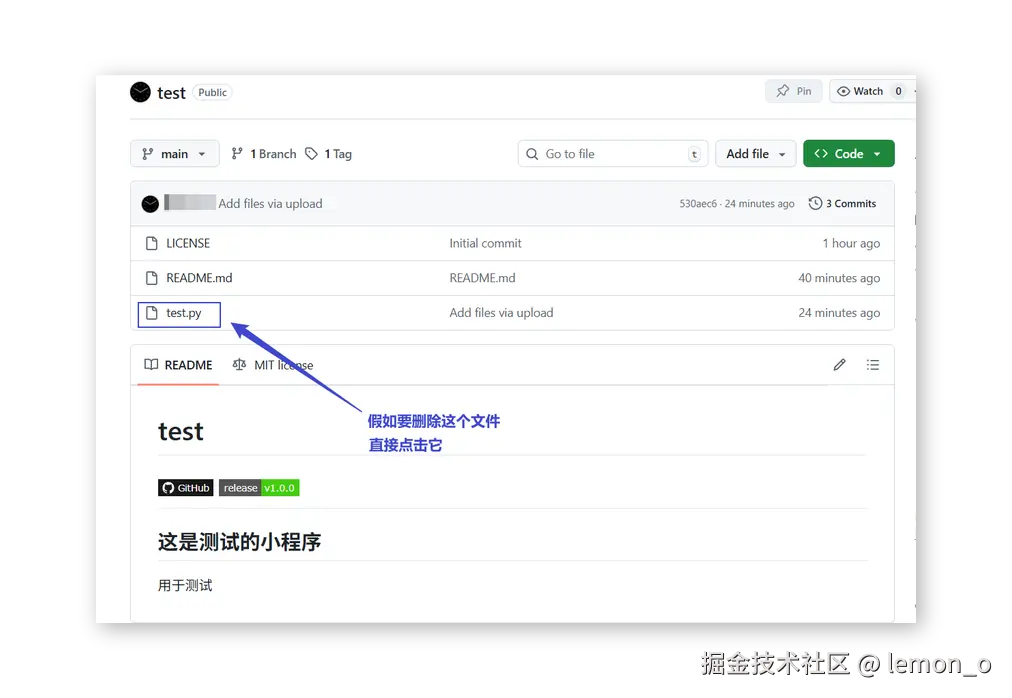Viewport: 1012px width, 698px height.
Task: Click the branch icon beside 1 Branch
Action: [x=237, y=153]
